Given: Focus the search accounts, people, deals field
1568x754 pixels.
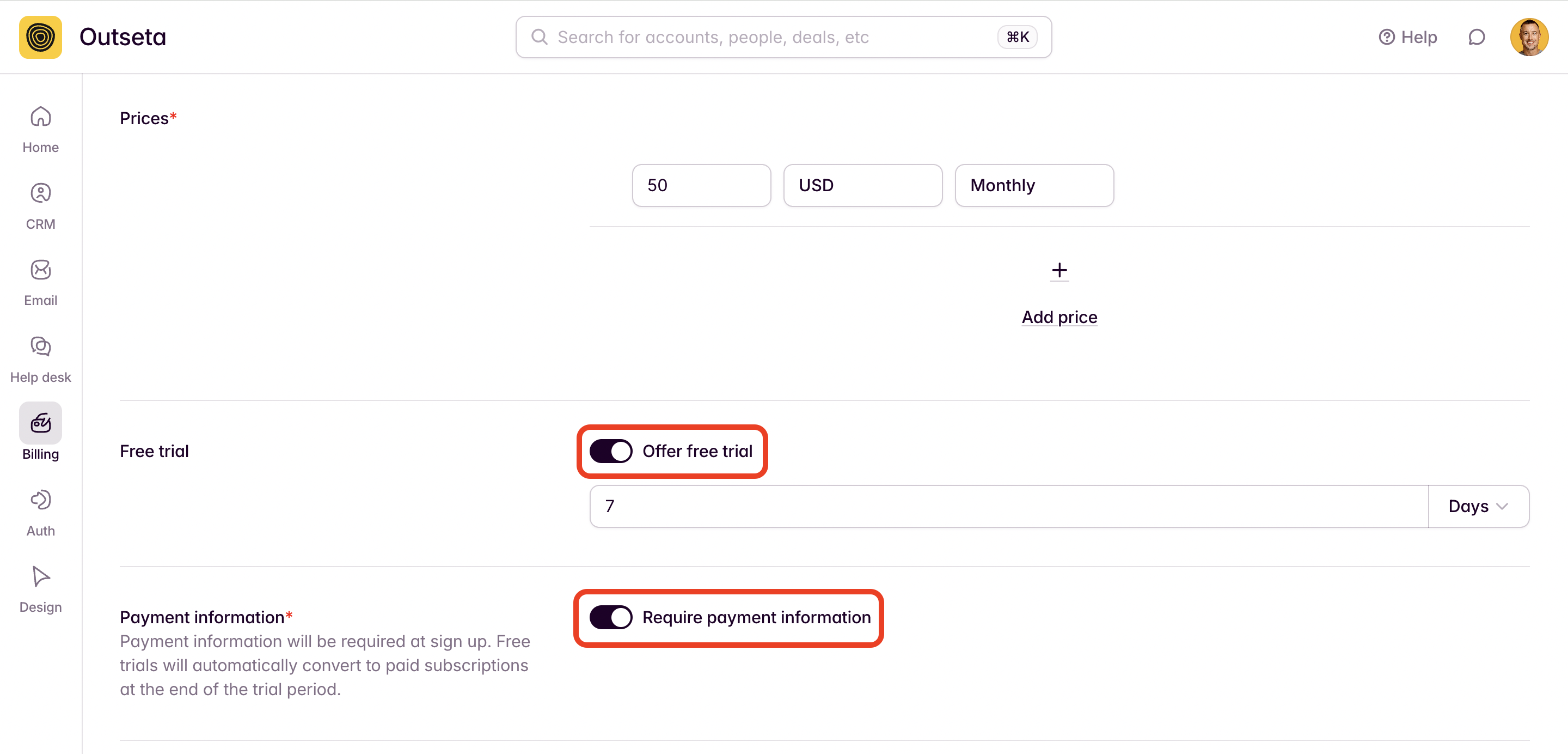Looking at the screenshot, I should click(x=783, y=37).
